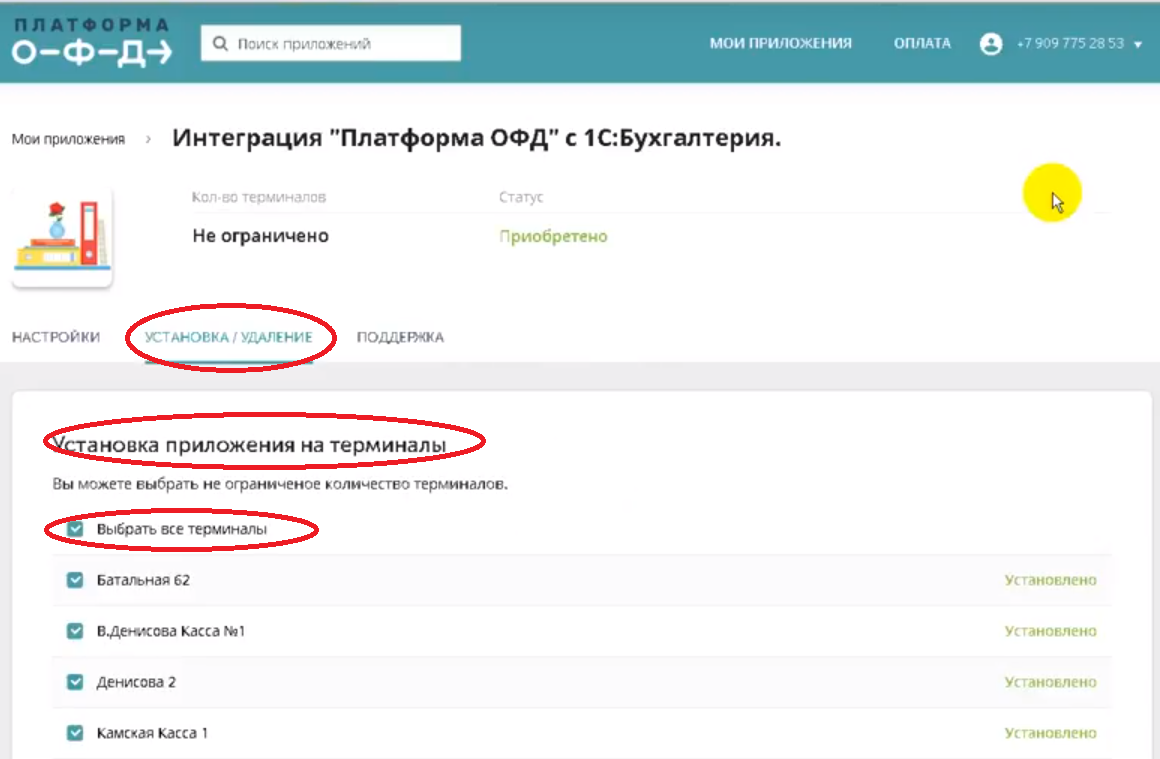Click the В.Денисова Касса №1 terminal name

pos(171,631)
